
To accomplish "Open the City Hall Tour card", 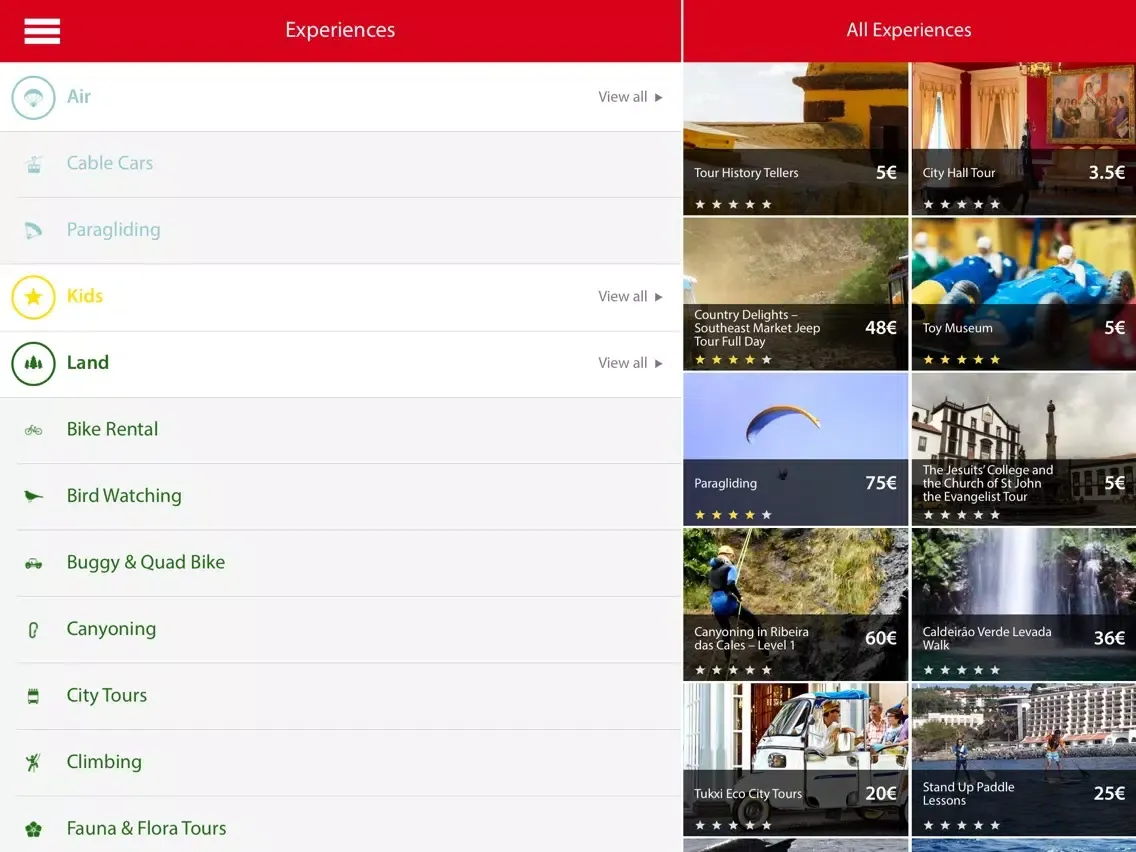I will tap(1024, 138).
